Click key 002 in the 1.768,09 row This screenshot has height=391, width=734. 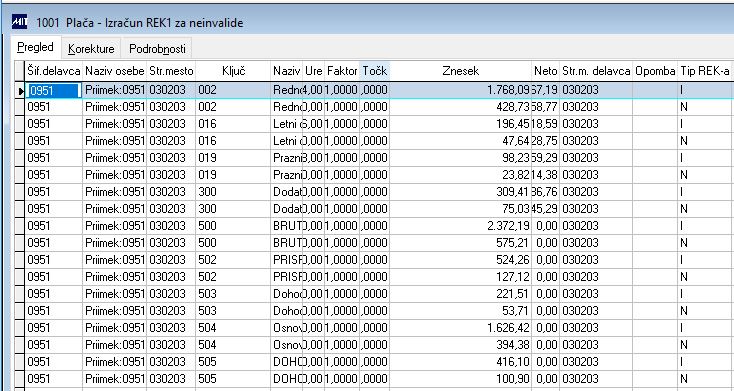tap(234, 90)
